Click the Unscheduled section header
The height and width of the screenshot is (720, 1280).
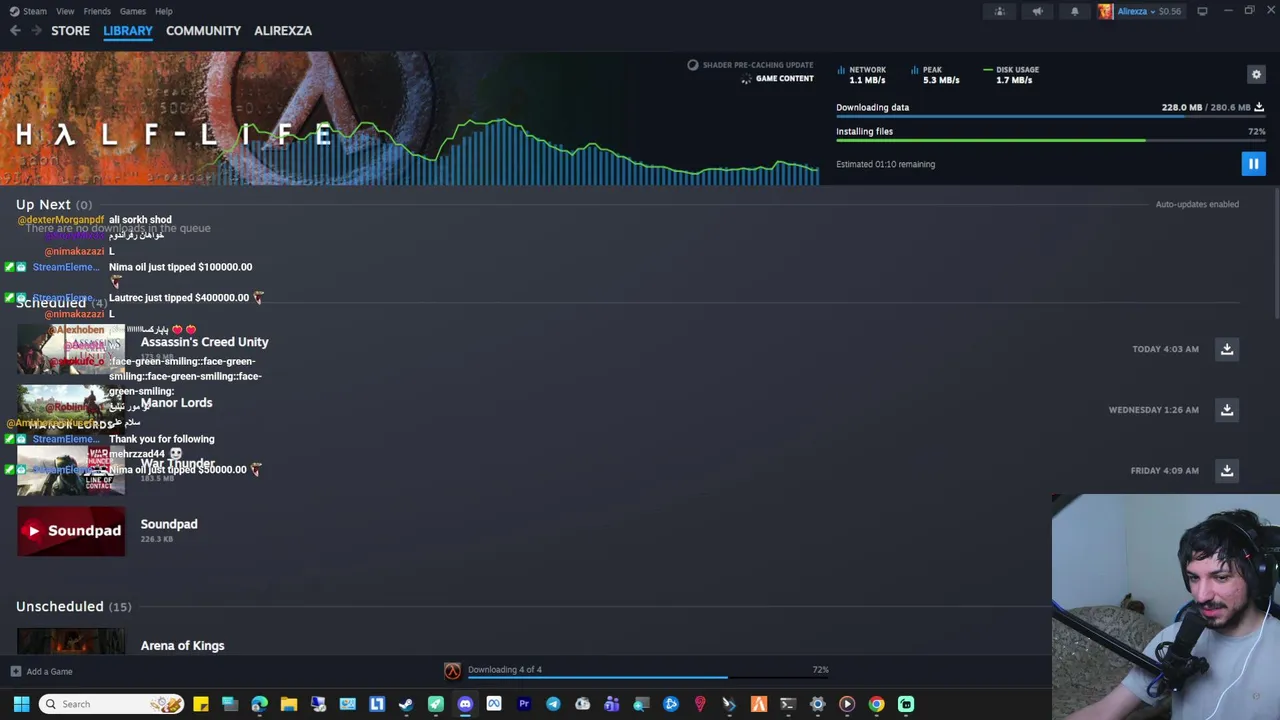pos(73,606)
